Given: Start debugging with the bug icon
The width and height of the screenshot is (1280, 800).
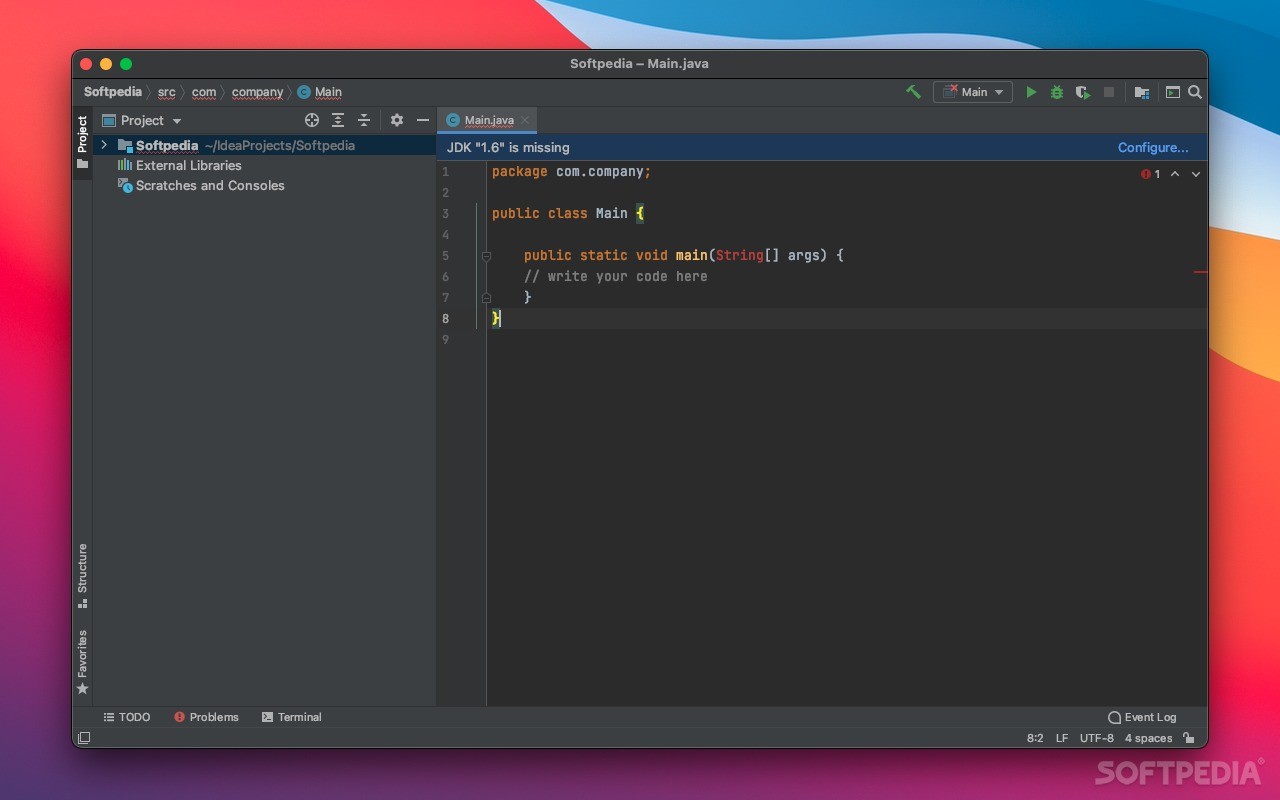Looking at the screenshot, I should pyautogui.click(x=1057, y=92).
